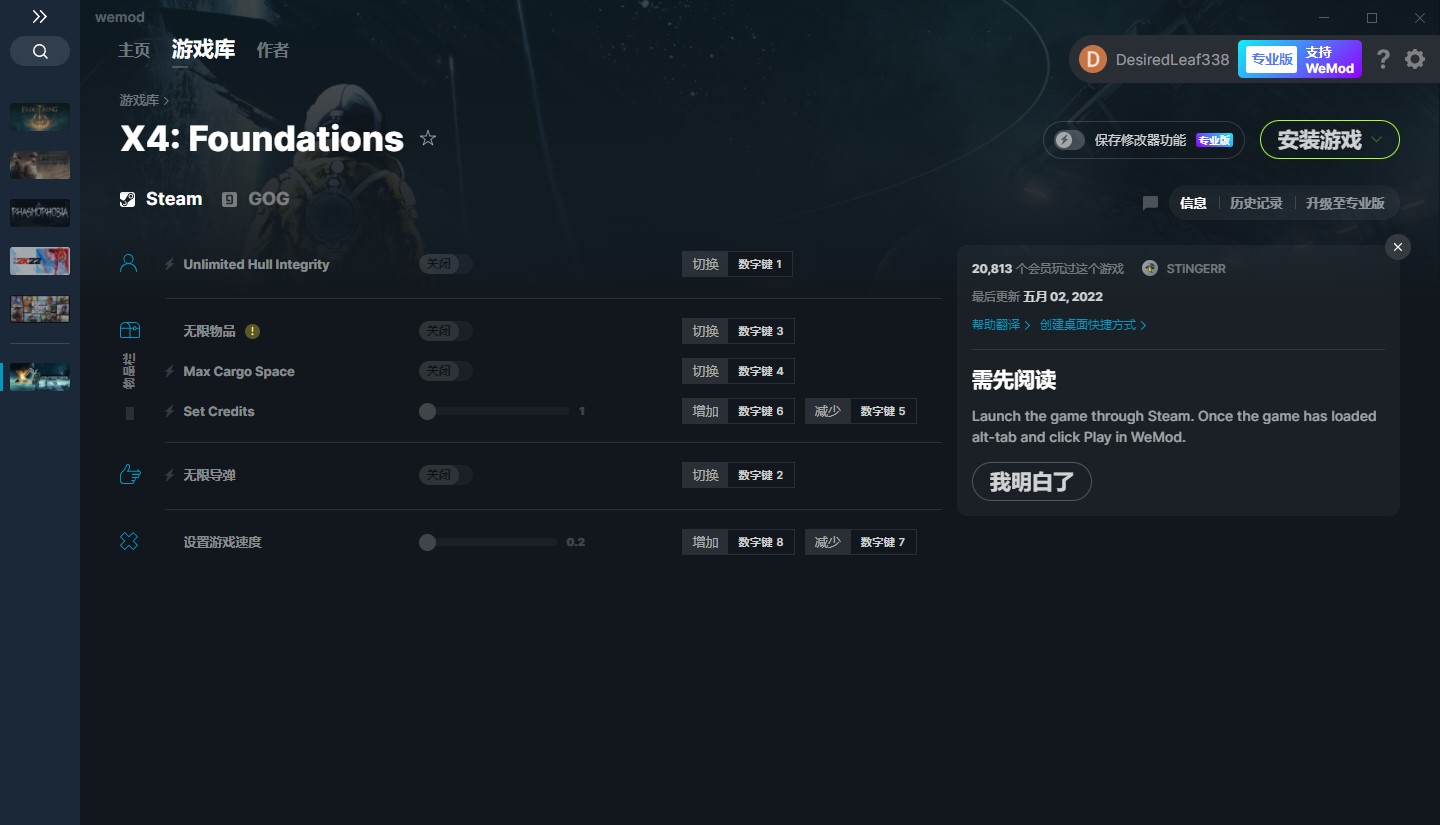Open the Elden Ring game thumbnail in sidebar

(x=40, y=117)
